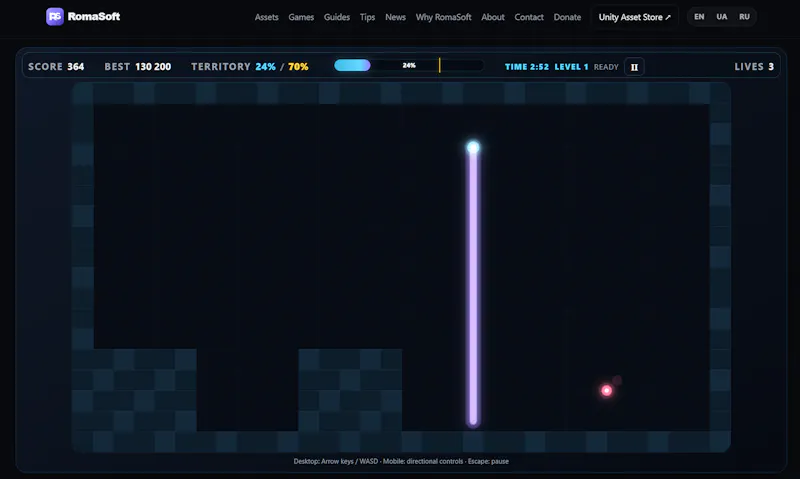Pause the game with the pause button
The image size is (800, 479).
click(634, 67)
